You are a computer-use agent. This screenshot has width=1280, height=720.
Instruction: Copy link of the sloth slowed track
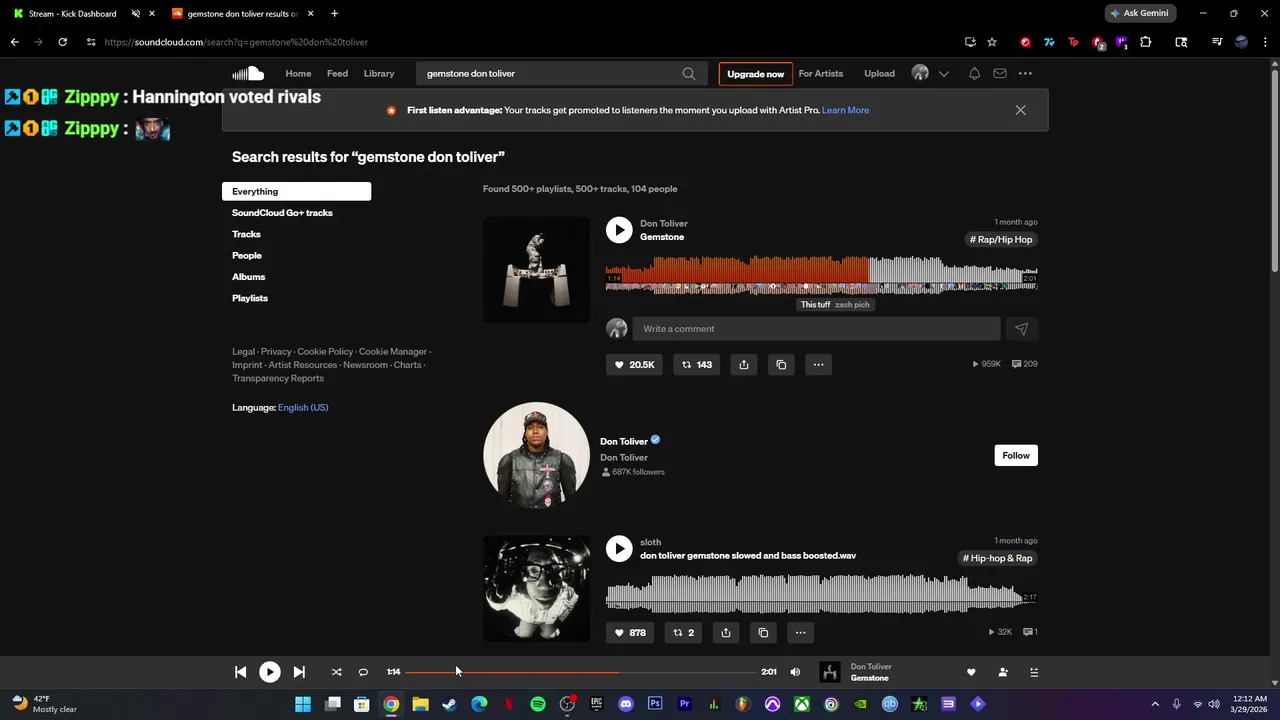point(763,632)
